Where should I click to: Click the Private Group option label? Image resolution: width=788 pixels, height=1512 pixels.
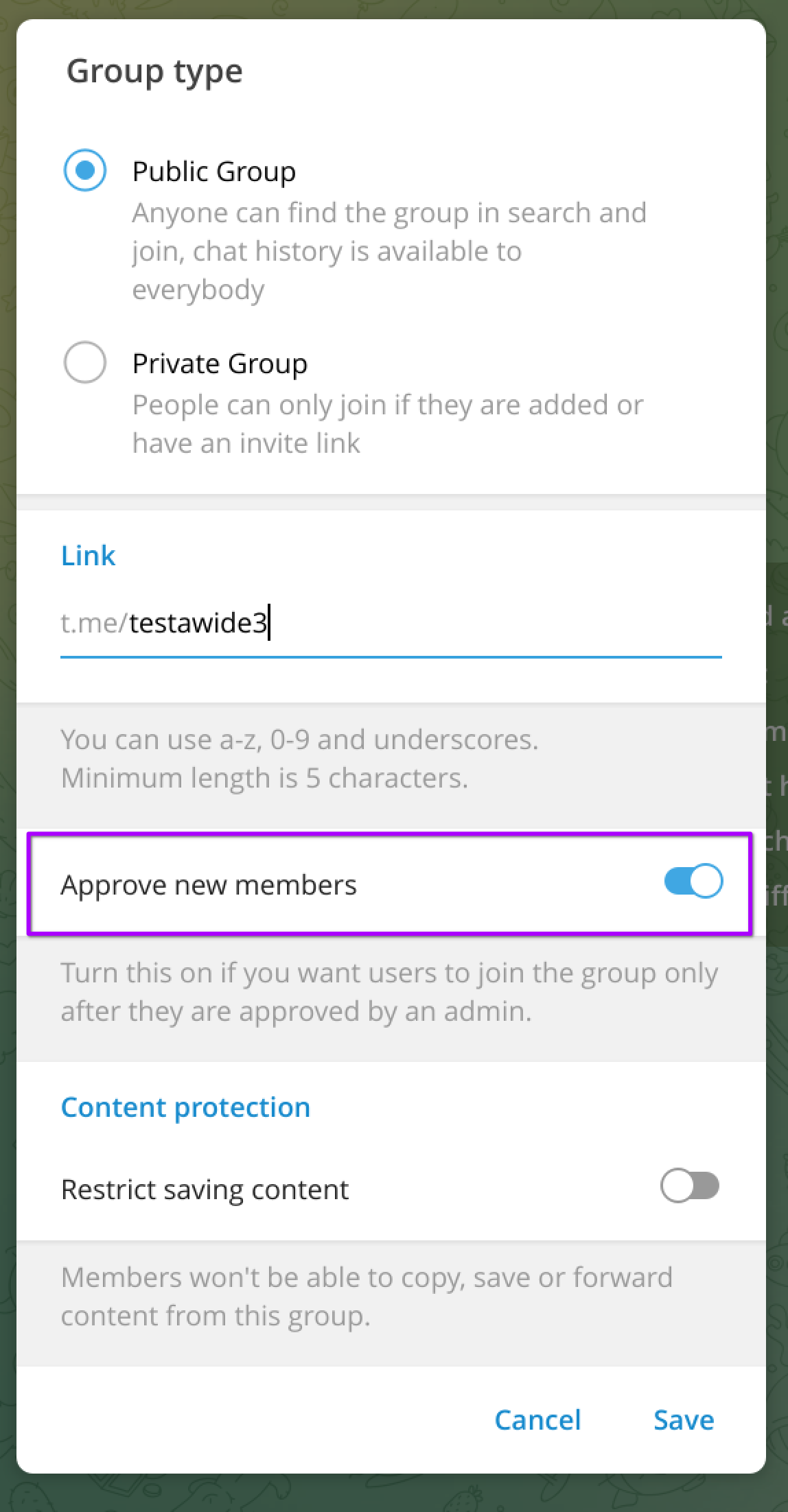tap(220, 364)
